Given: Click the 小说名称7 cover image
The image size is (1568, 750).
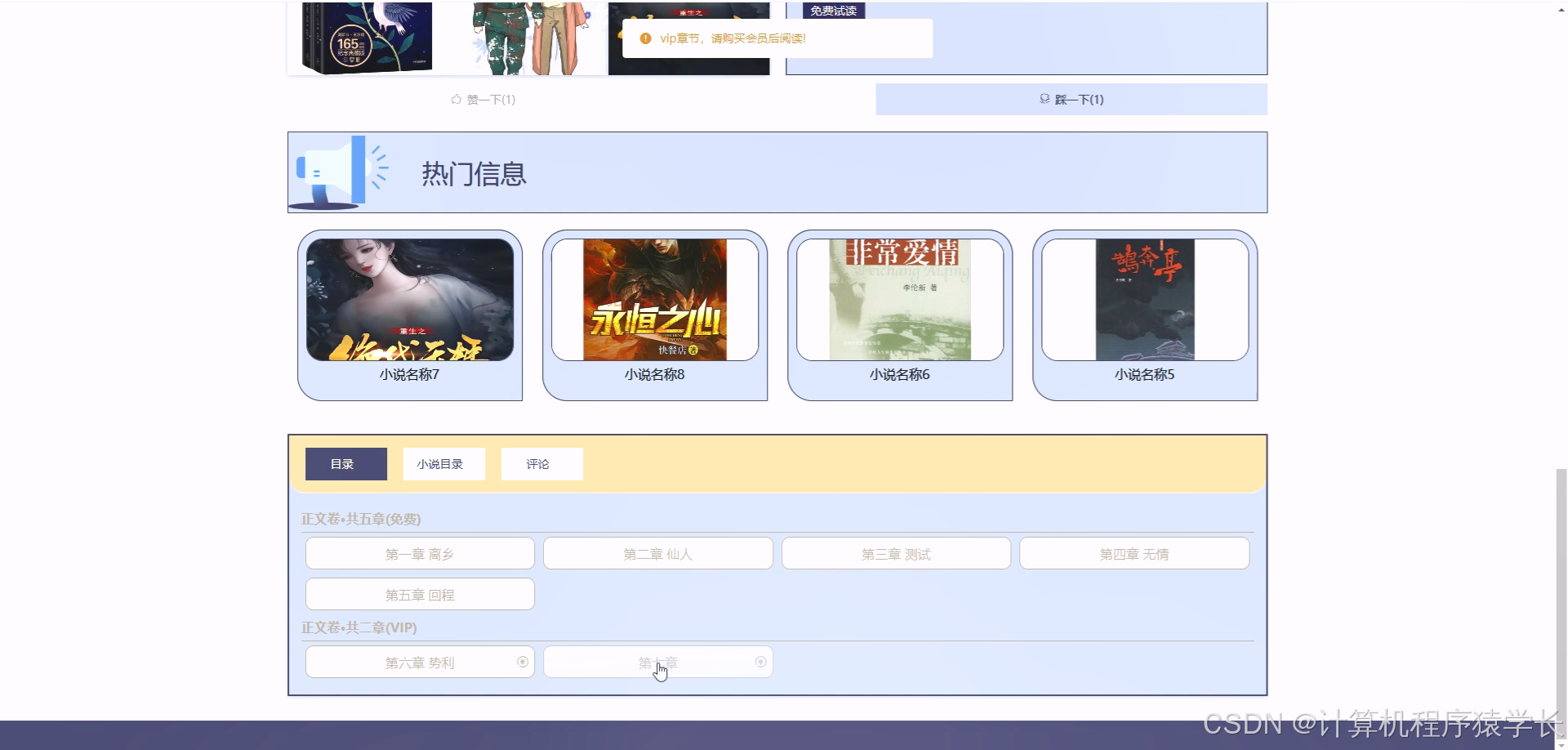Looking at the screenshot, I should pyautogui.click(x=409, y=298).
